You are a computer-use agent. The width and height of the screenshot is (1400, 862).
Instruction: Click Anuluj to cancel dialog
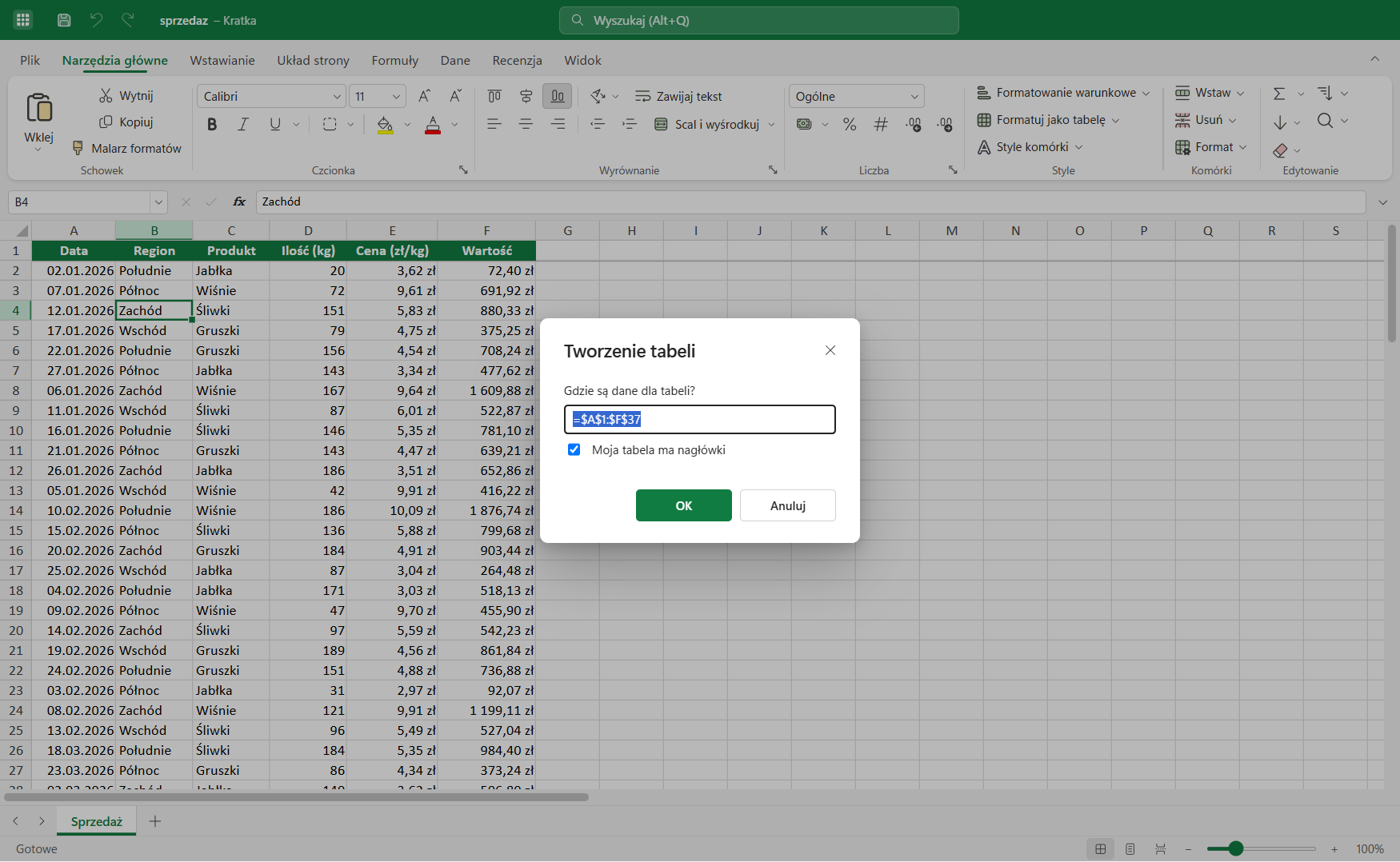tap(788, 505)
